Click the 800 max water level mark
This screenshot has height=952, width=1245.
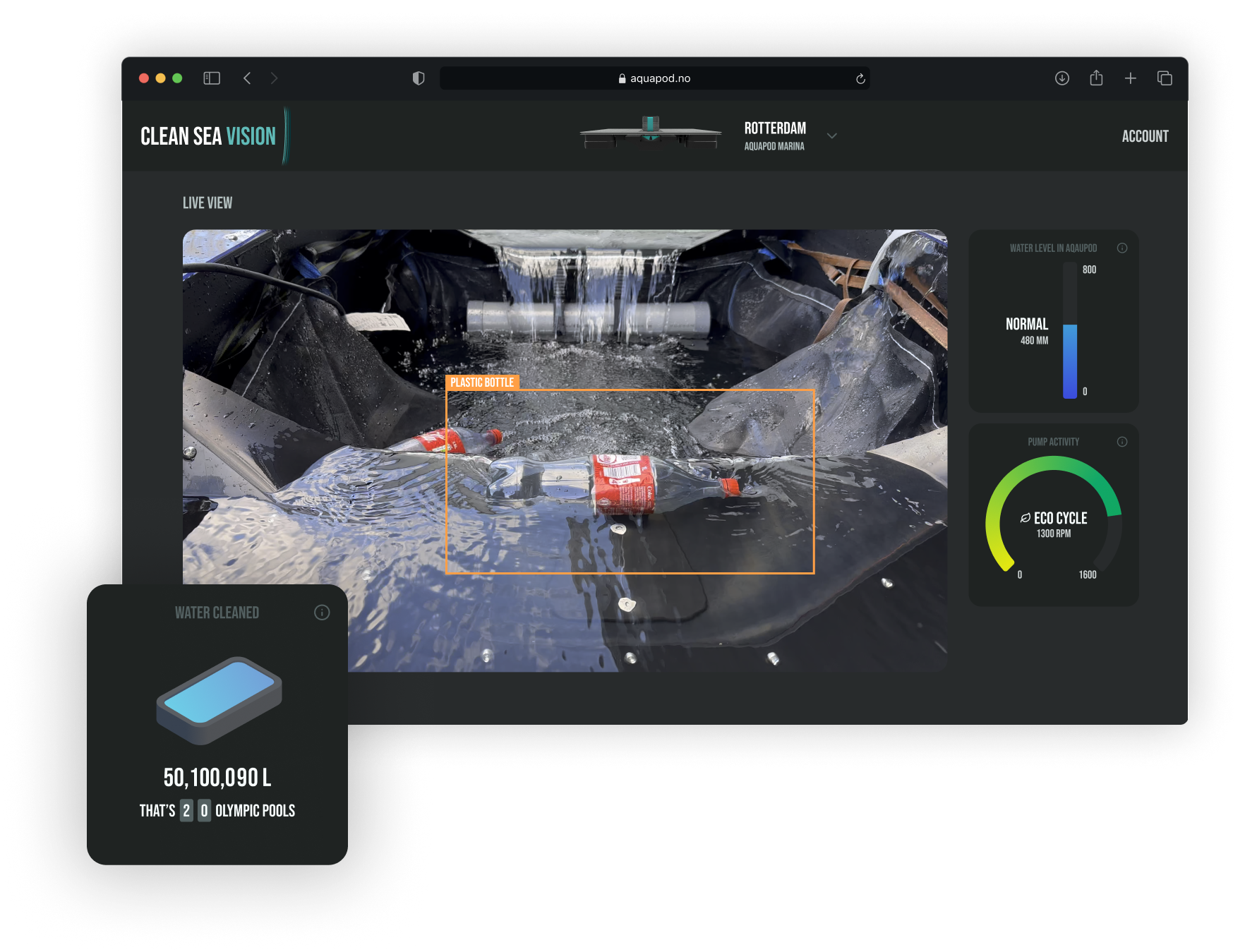pos(1089,270)
